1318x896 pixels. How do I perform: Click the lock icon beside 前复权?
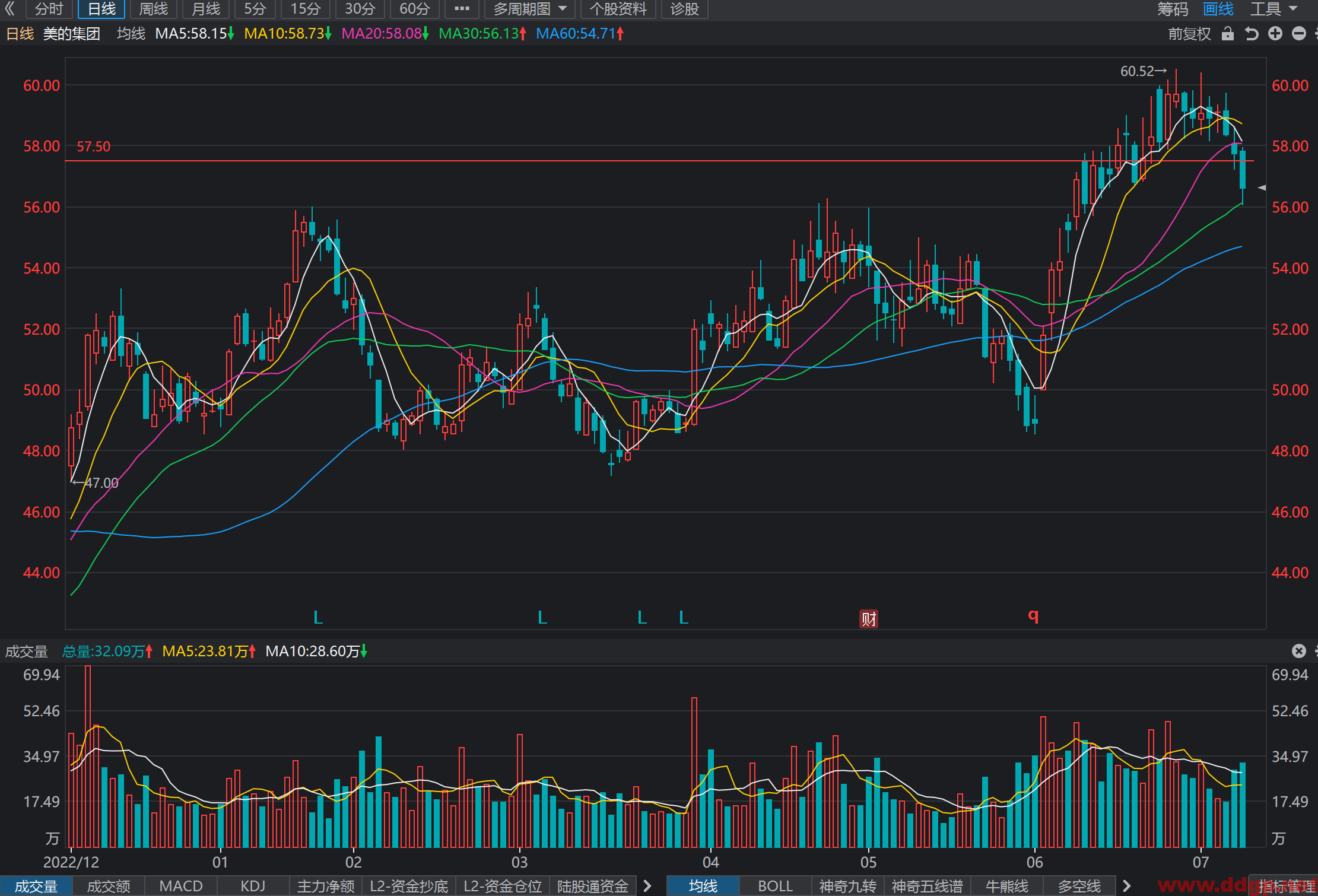1228,34
